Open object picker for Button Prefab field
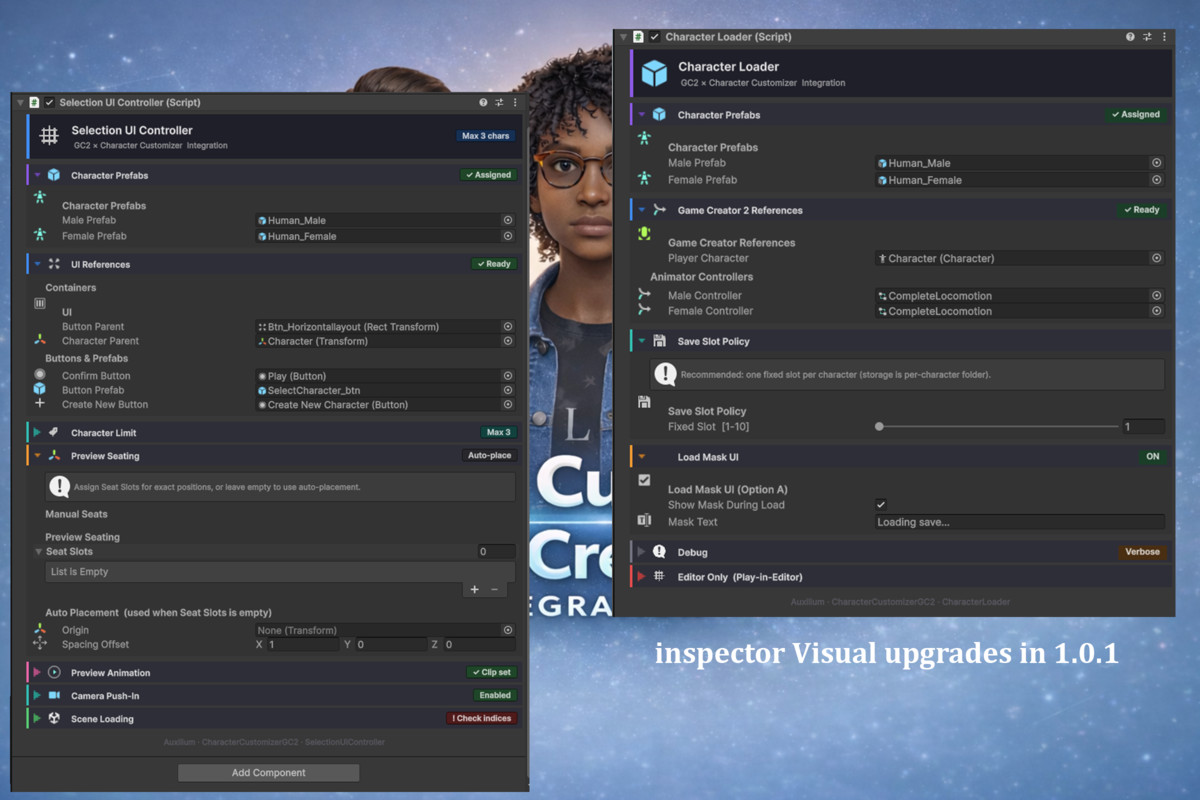The height and width of the screenshot is (800, 1200). click(508, 390)
